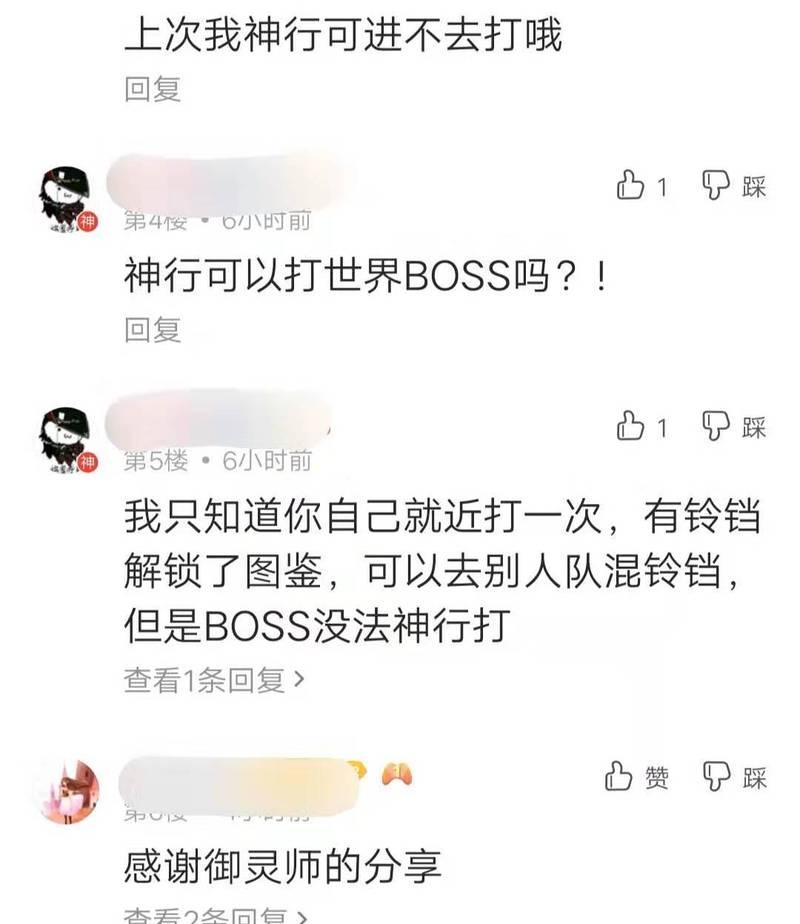Dislike the 第4楼 comment with thumbs-down
The width and height of the screenshot is (800, 924).
733,186
